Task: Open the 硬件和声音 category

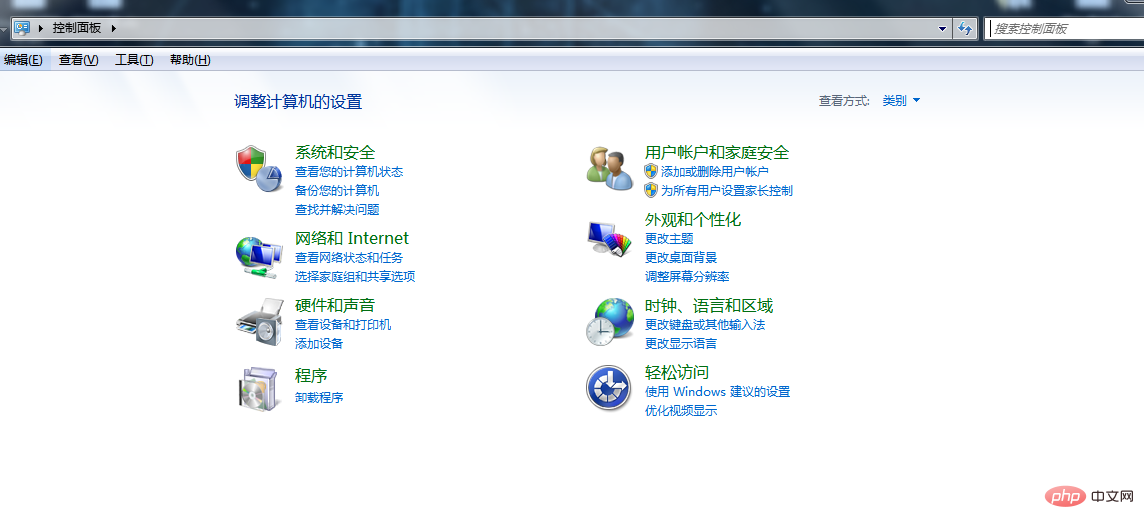Action: tap(335, 305)
